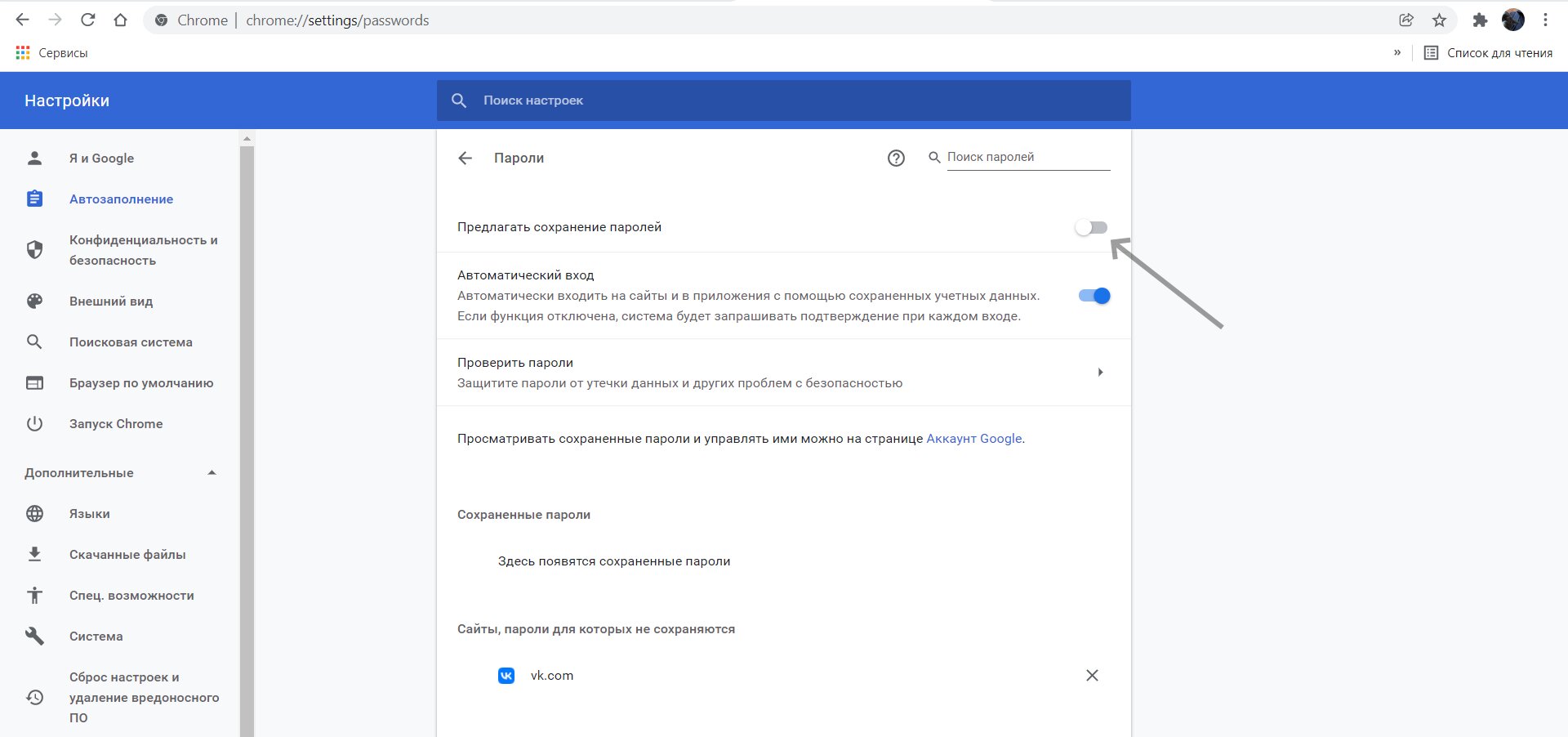
Task: Click Проверить пароли row title
Action: [515, 362]
